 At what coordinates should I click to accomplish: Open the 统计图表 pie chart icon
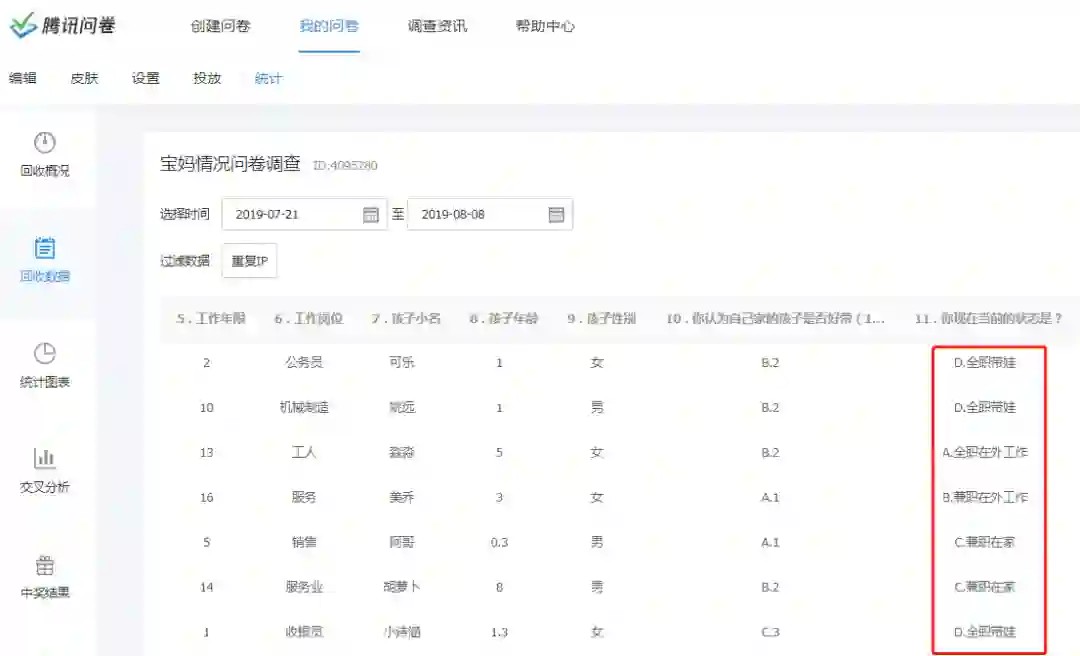[x=45, y=354]
